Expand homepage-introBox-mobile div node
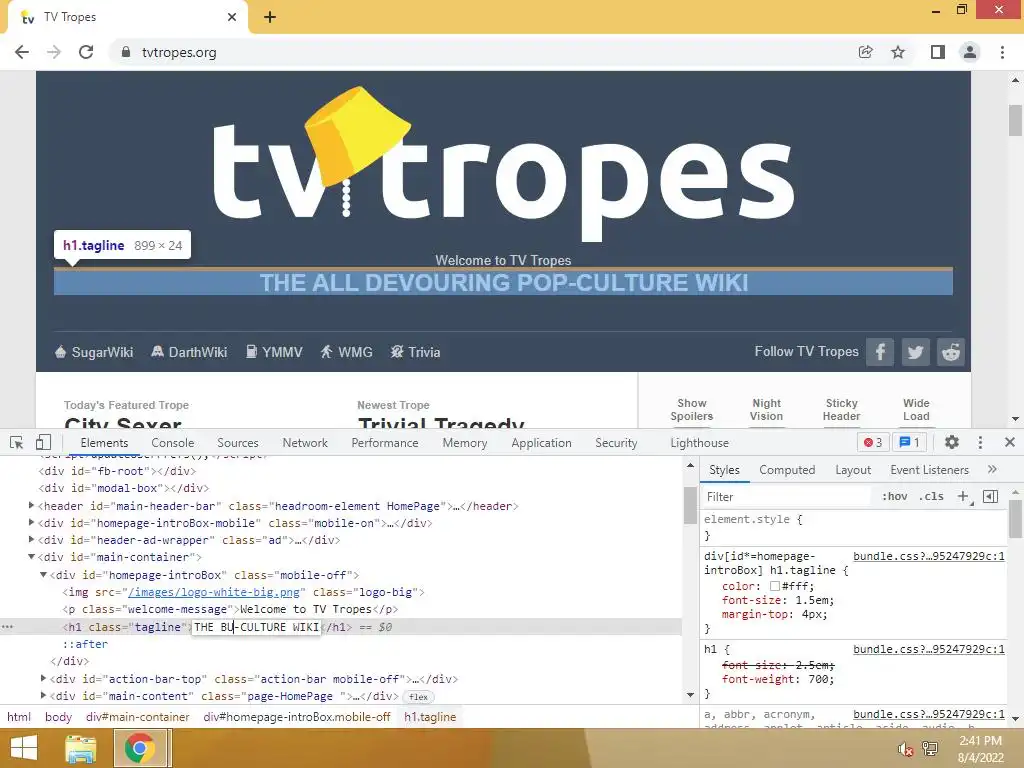Screen dimensions: 1024x768 pyautogui.click(x=31, y=522)
